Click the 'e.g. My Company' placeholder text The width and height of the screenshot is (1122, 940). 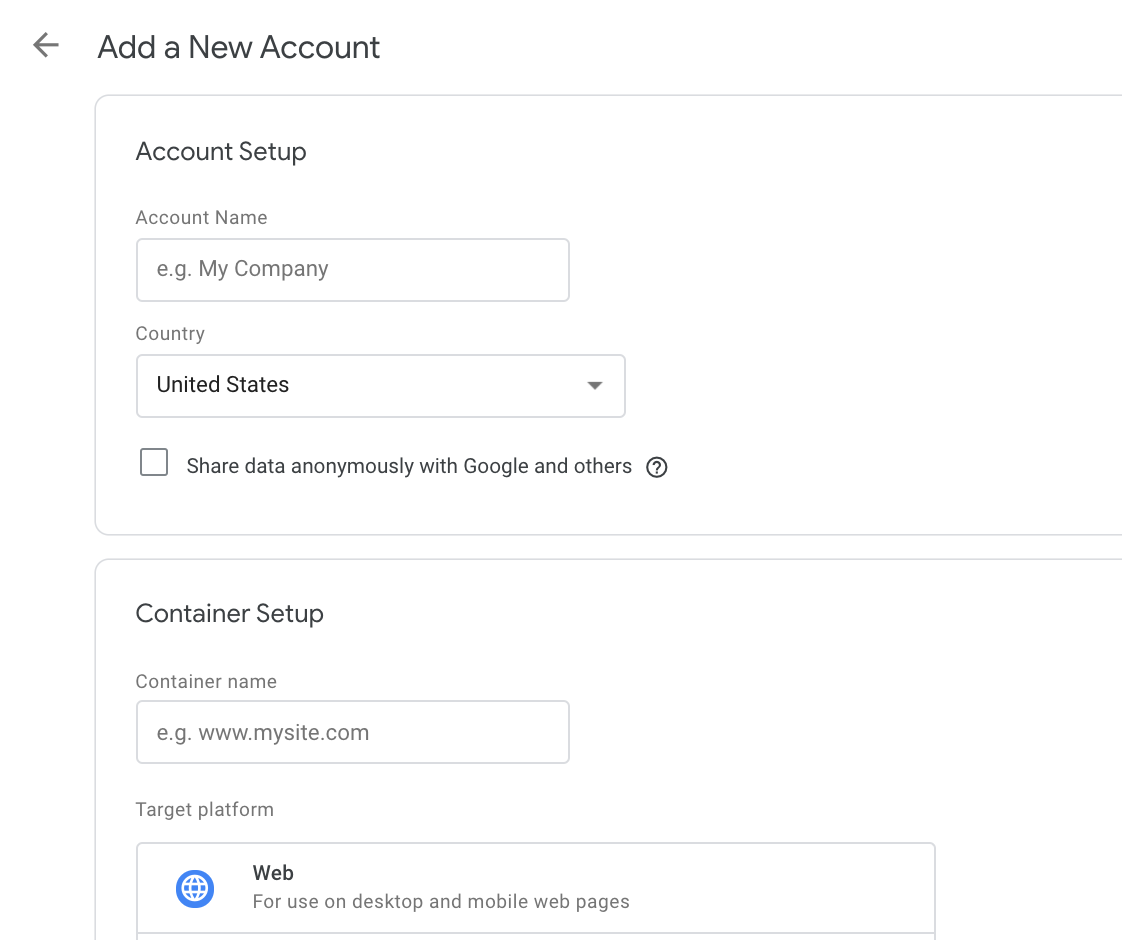click(x=243, y=270)
